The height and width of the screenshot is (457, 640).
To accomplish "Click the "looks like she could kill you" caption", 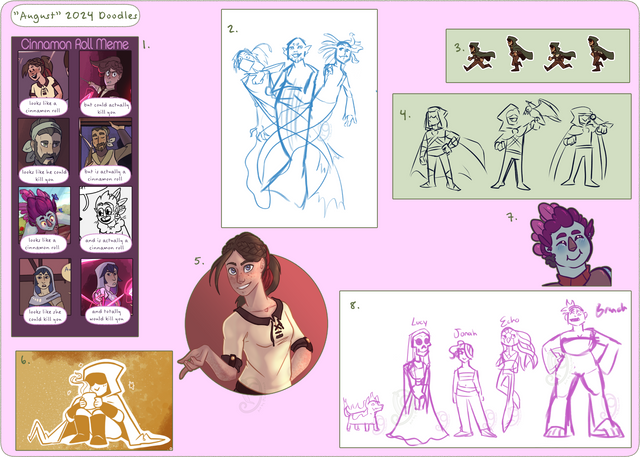I will tap(45, 315).
